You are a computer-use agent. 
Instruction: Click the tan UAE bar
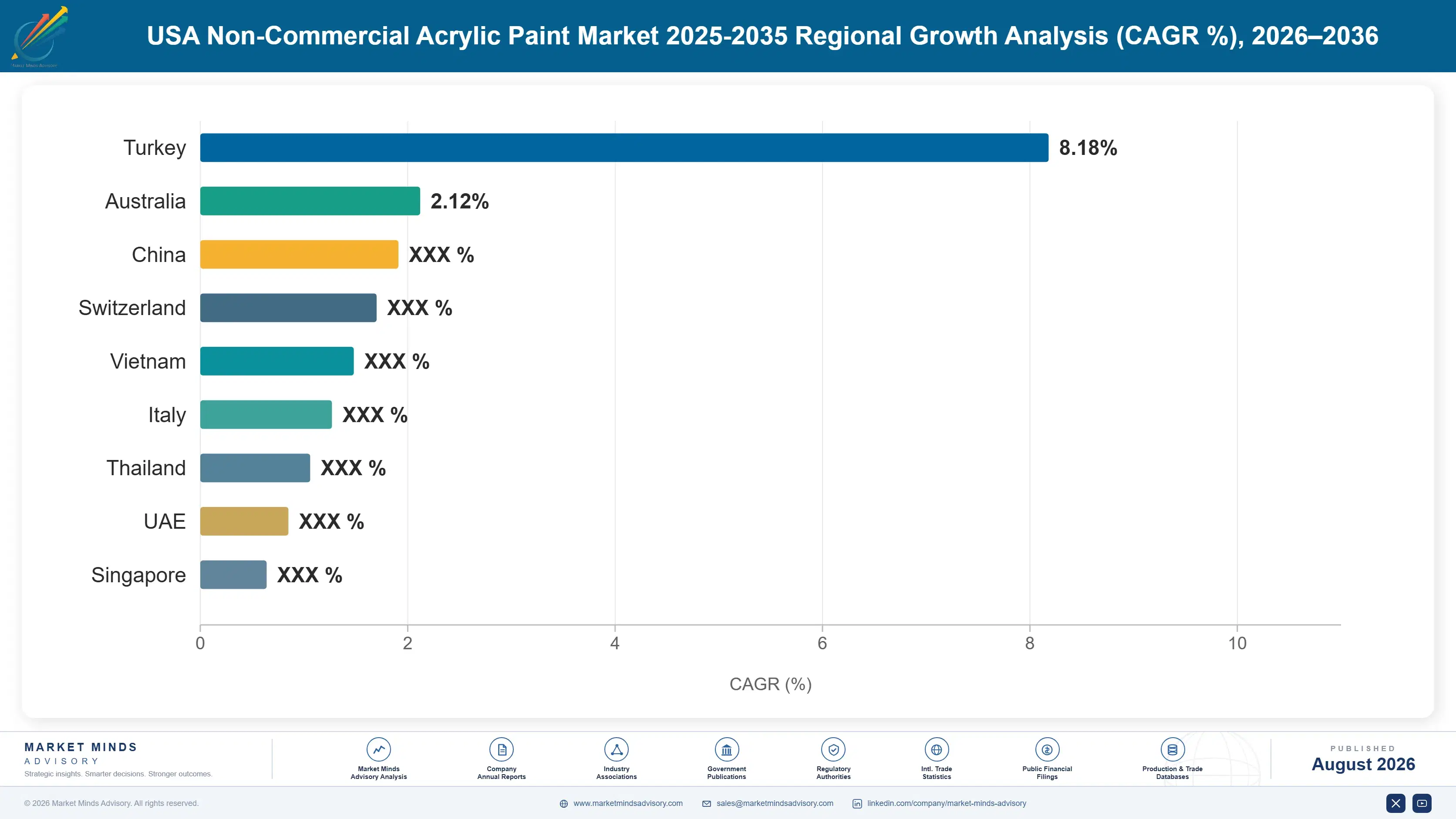(244, 521)
